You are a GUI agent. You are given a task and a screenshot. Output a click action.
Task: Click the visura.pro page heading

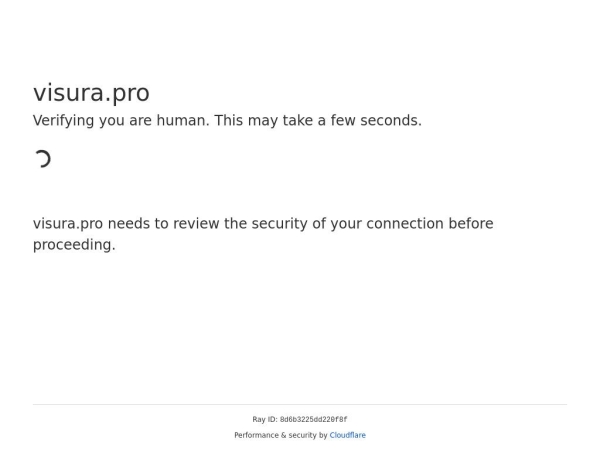pyautogui.click(x=91, y=93)
